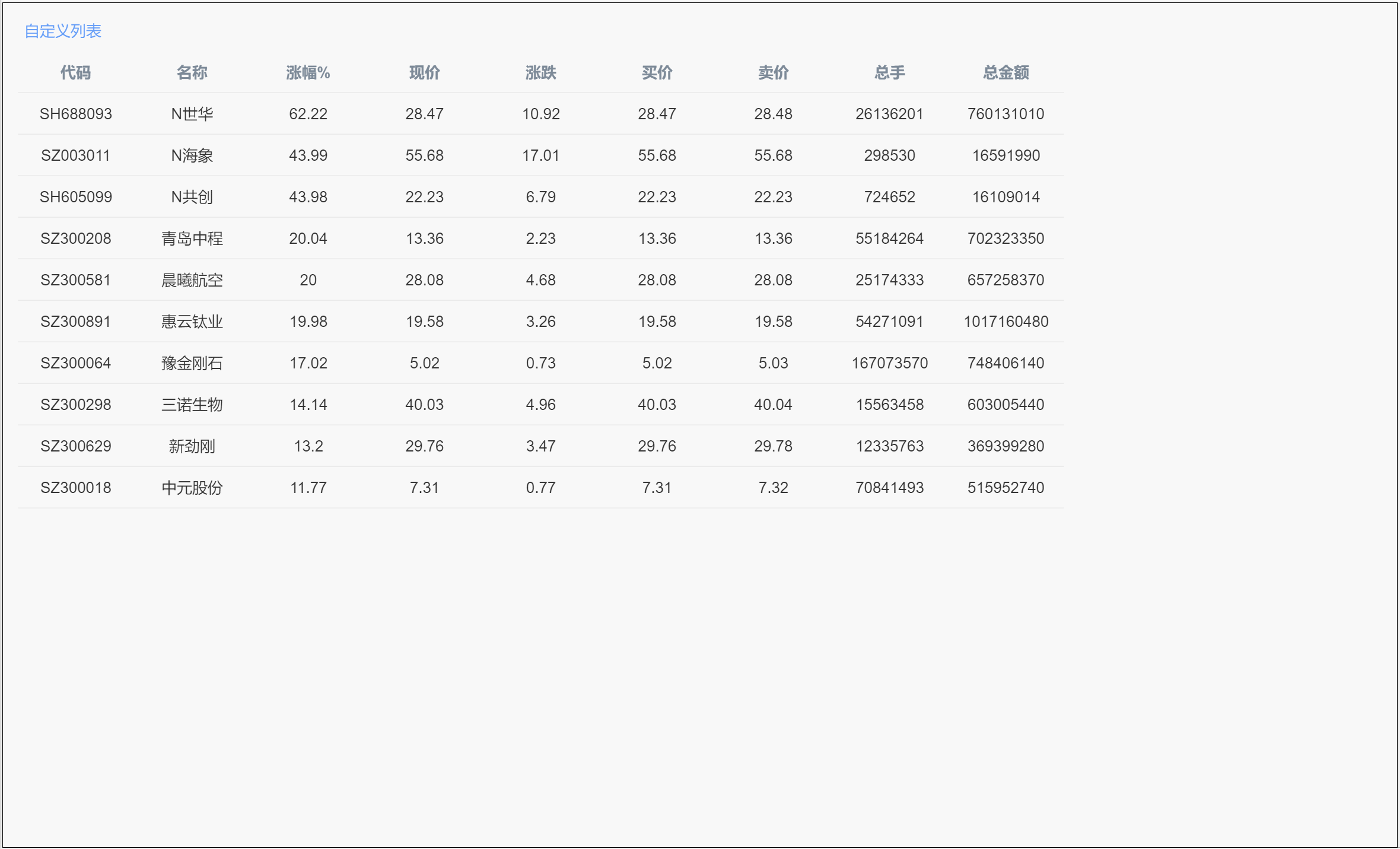
Task: Click the 名称 column header
Action: point(192,72)
